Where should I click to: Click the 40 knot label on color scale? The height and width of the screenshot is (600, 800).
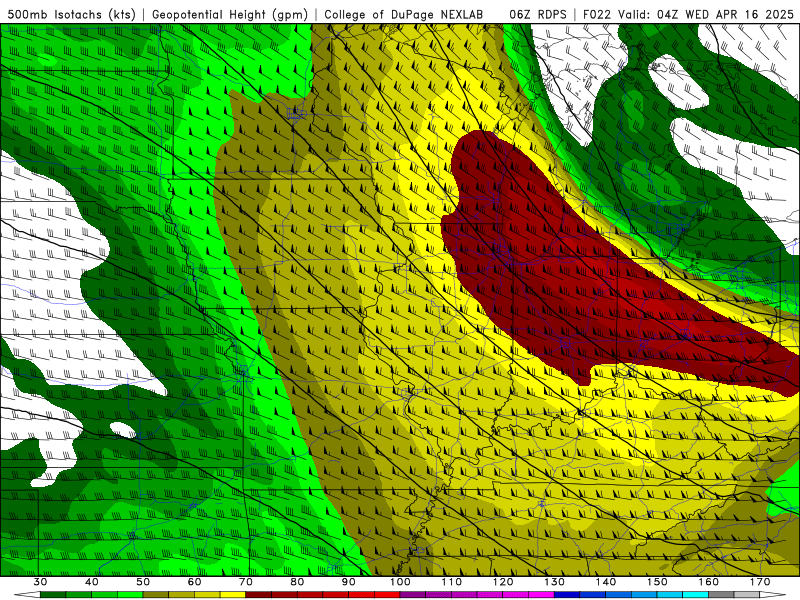point(92,582)
